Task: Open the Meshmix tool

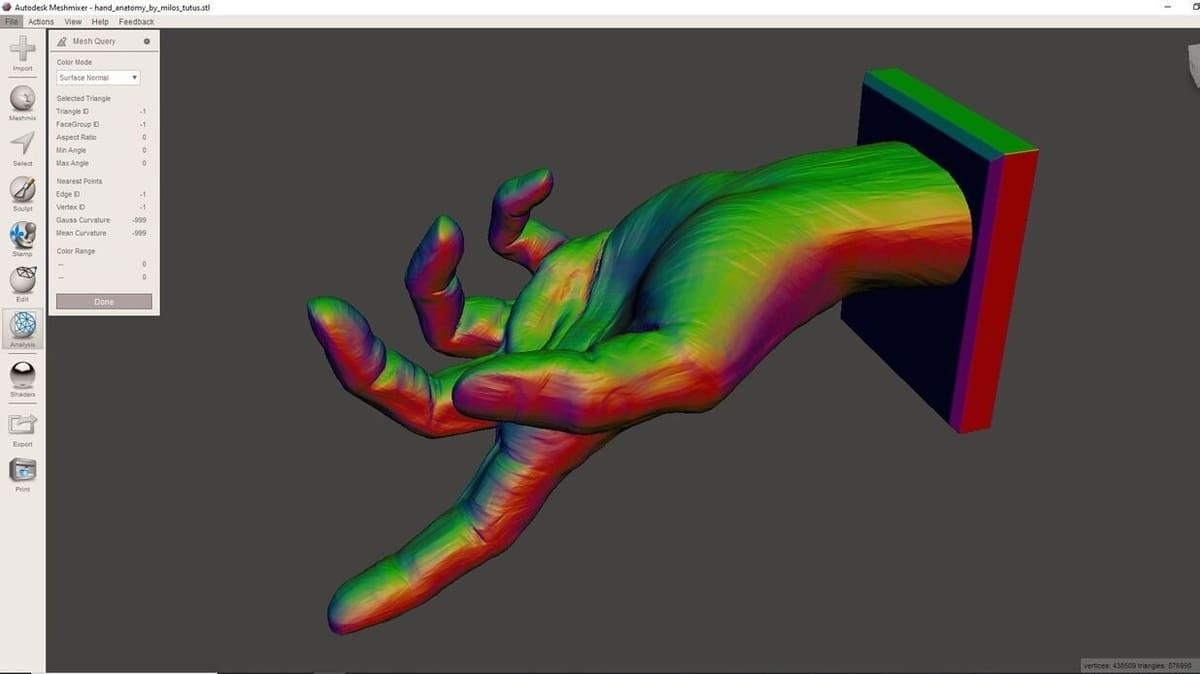Action: (22, 103)
